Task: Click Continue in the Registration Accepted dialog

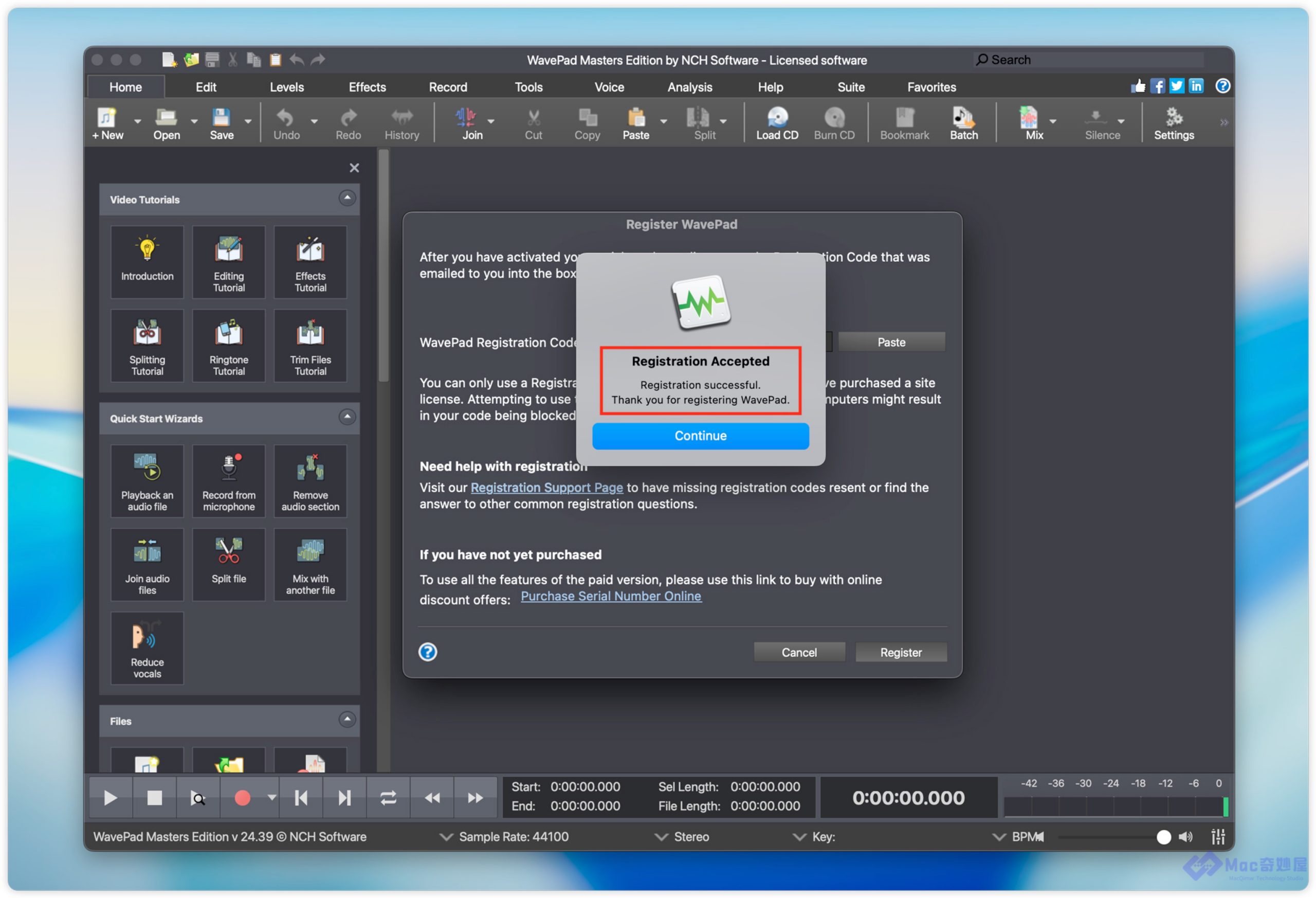Action: (x=701, y=436)
